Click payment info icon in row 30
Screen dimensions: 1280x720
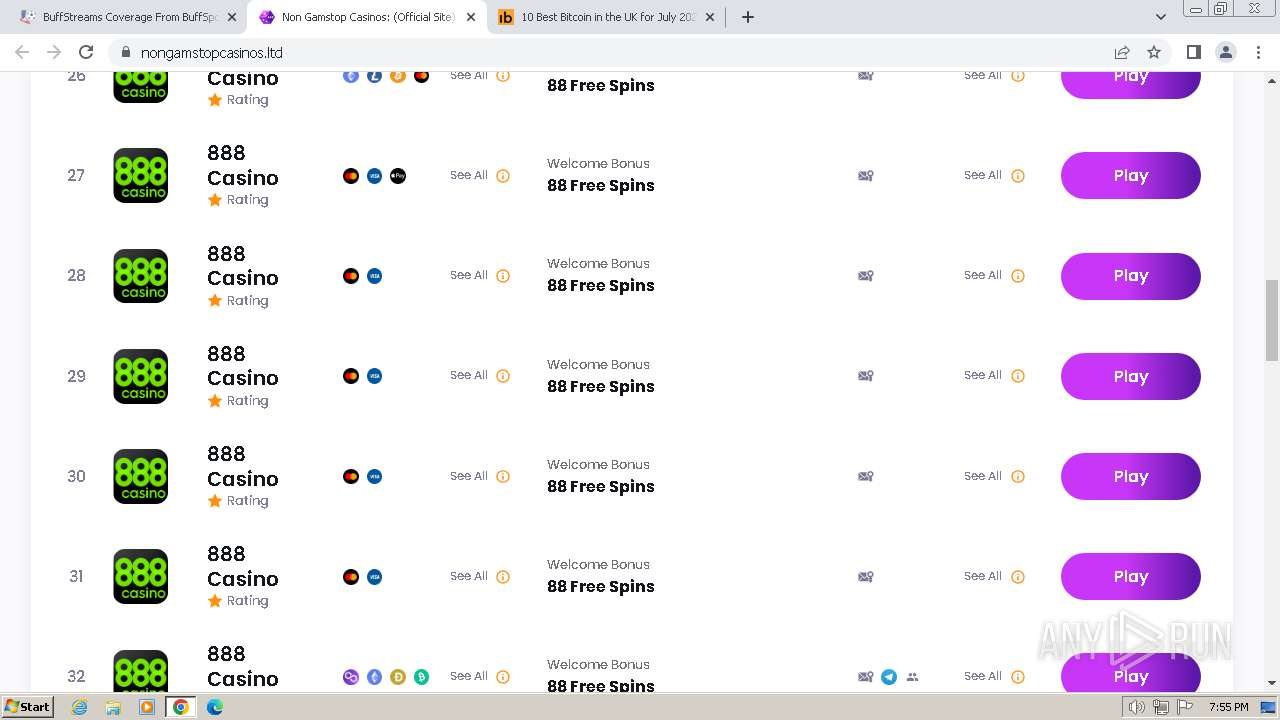pos(503,476)
